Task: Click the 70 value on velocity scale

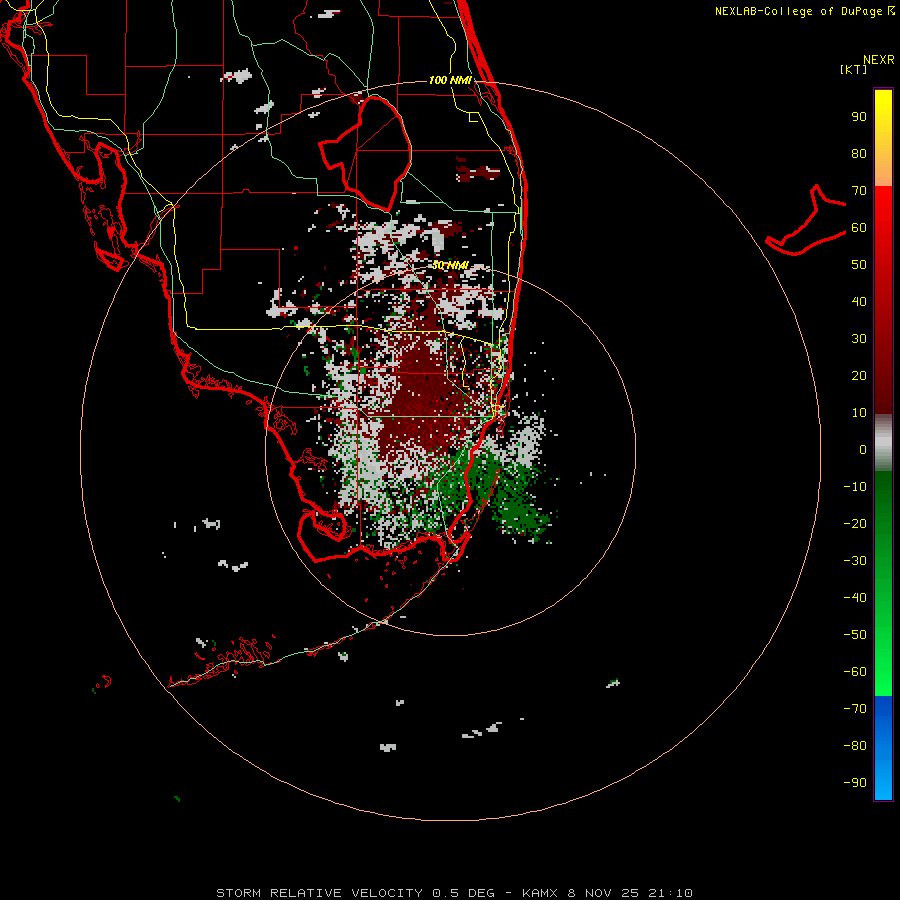Action: [x=859, y=191]
